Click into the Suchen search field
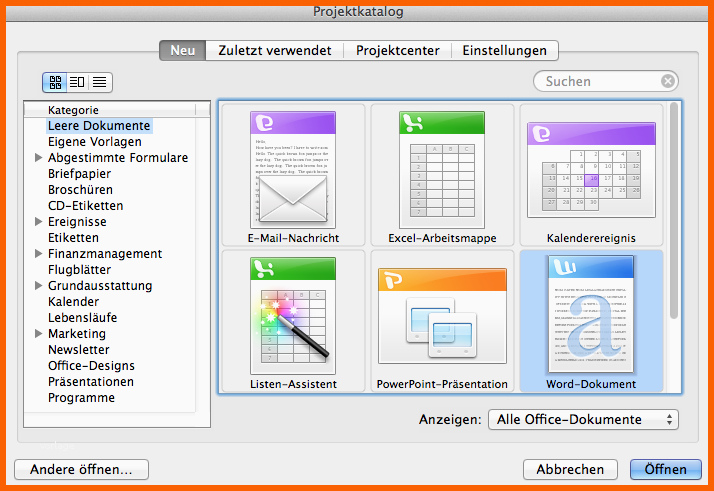Screen dimensions: 714x491 click(x=595, y=82)
